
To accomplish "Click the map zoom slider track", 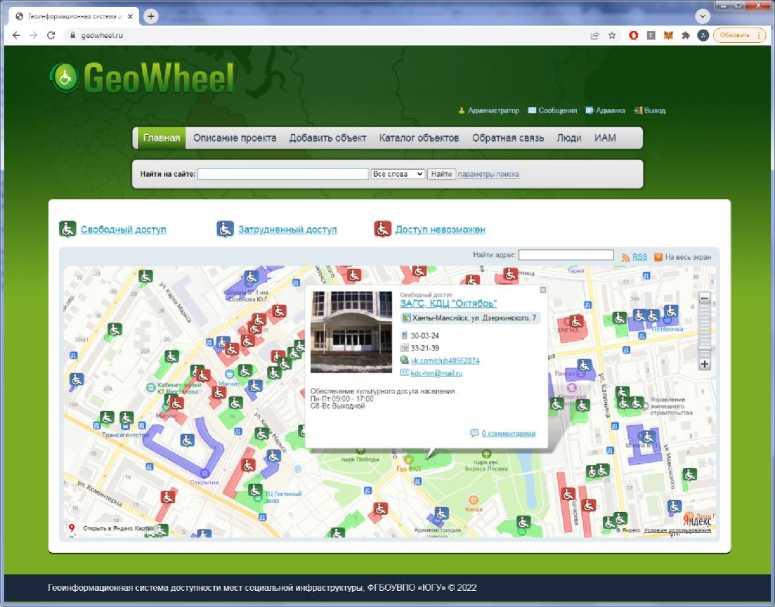I will tap(704, 331).
